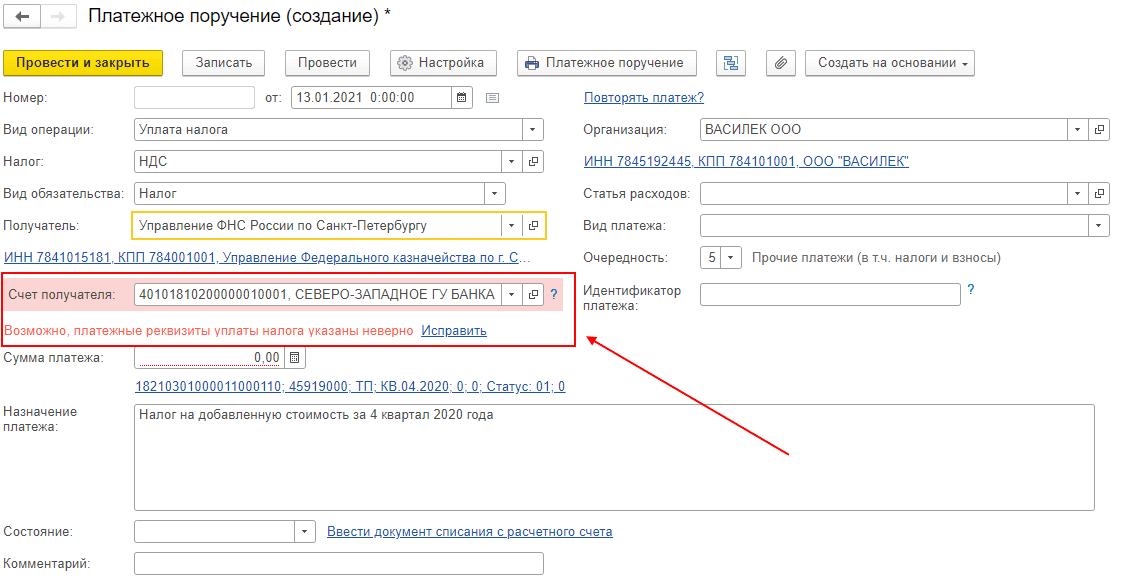1132x587 pixels.
Task: Click the Настройка button
Action: coord(441,63)
